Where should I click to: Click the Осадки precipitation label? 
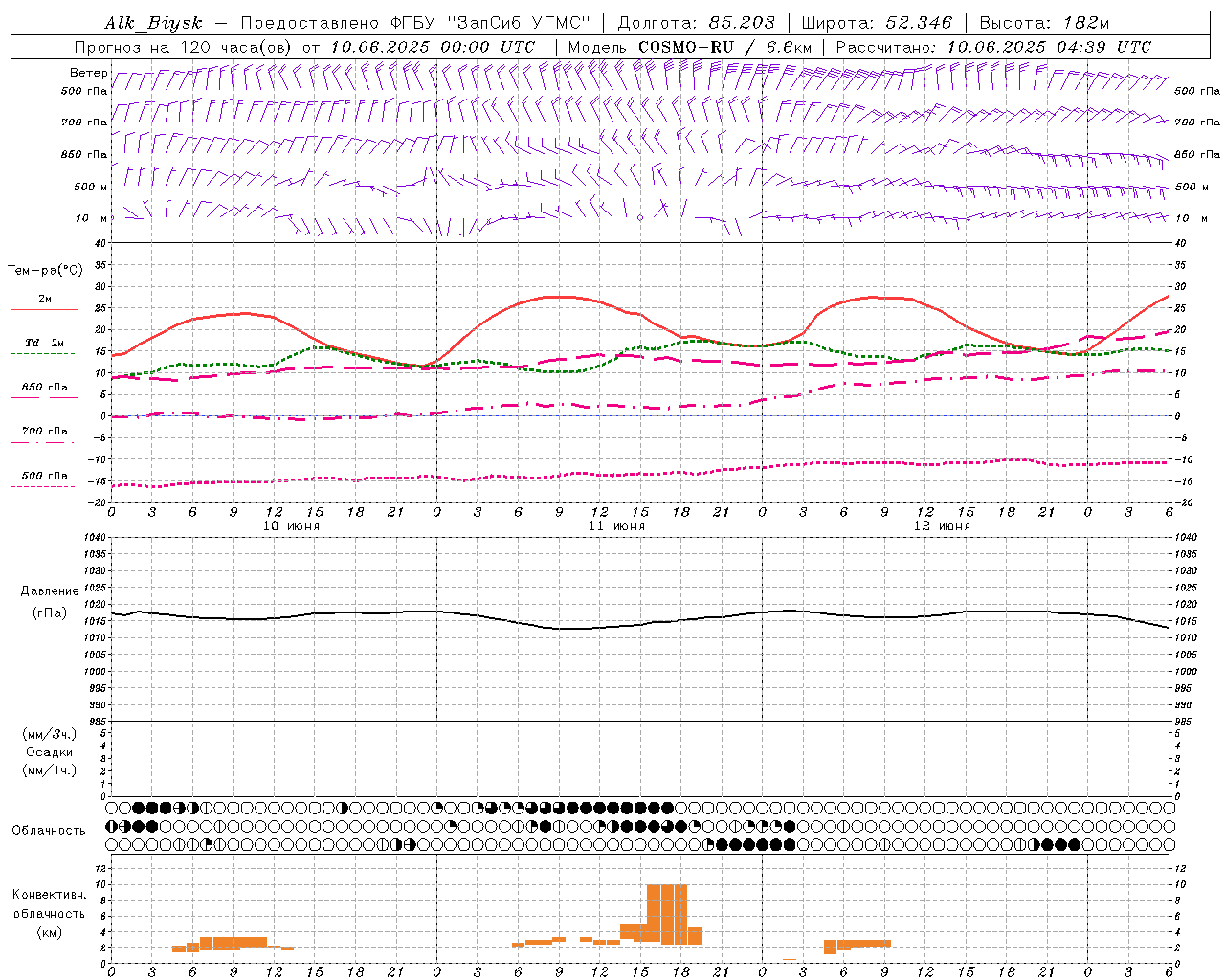[50, 752]
